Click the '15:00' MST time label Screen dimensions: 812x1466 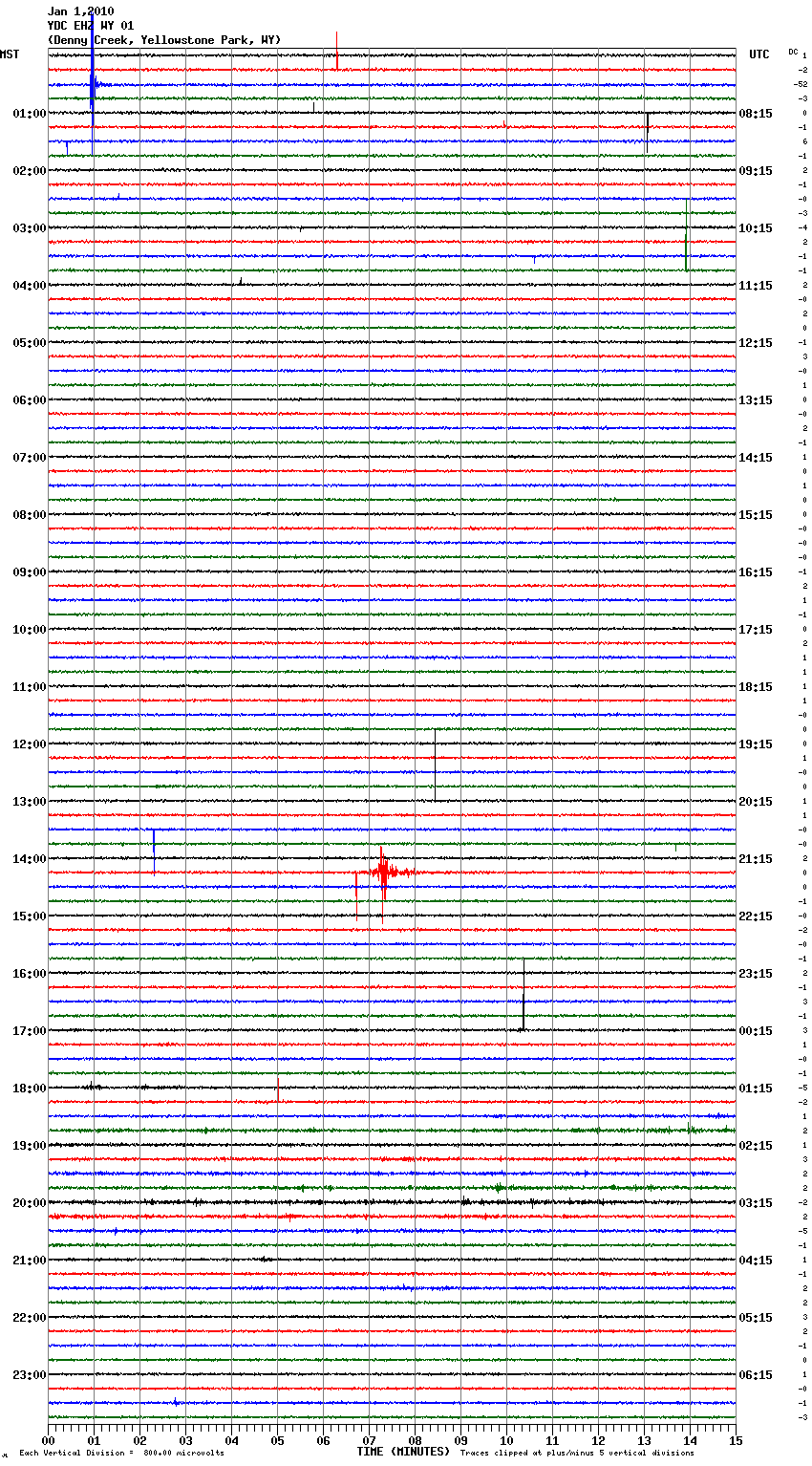pos(30,916)
